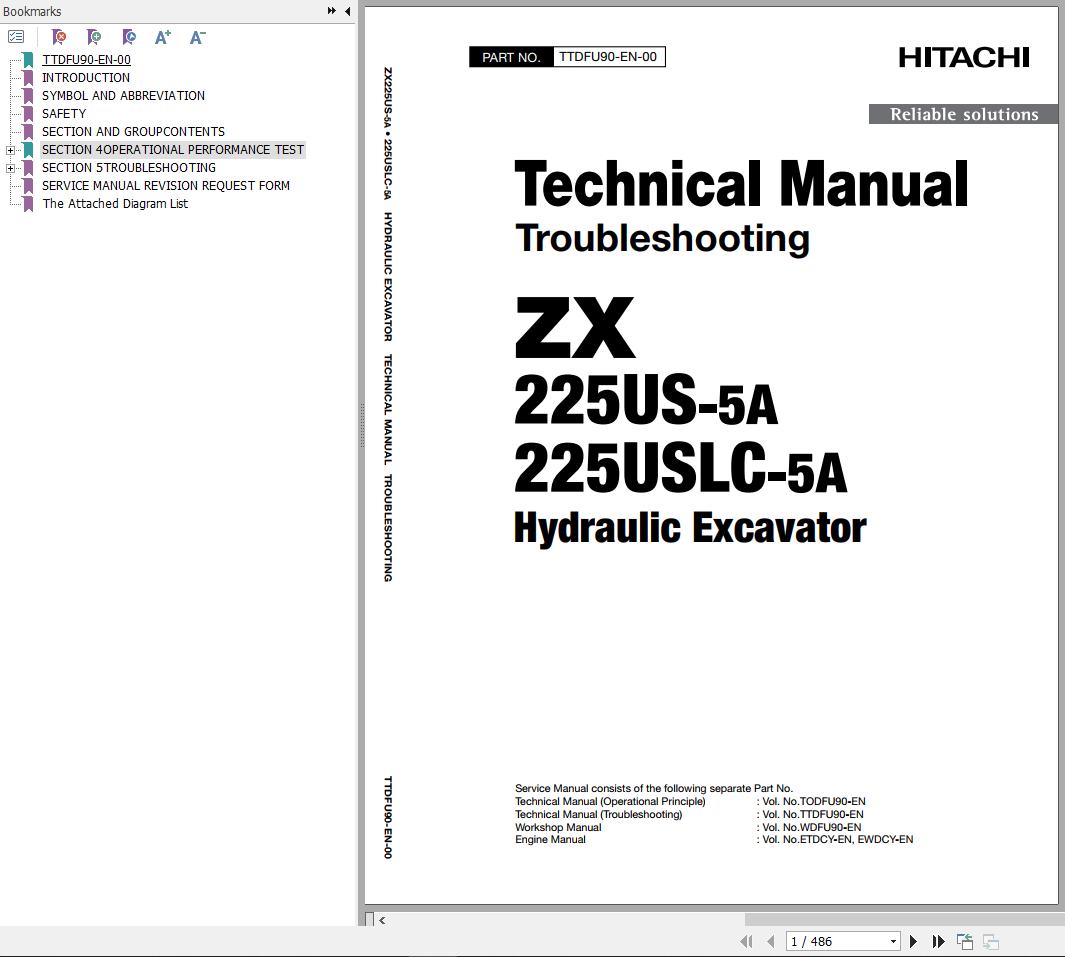Open The Attached Diagram List bookmark
This screenshot has height=957, width=1065.
[115, 204]
